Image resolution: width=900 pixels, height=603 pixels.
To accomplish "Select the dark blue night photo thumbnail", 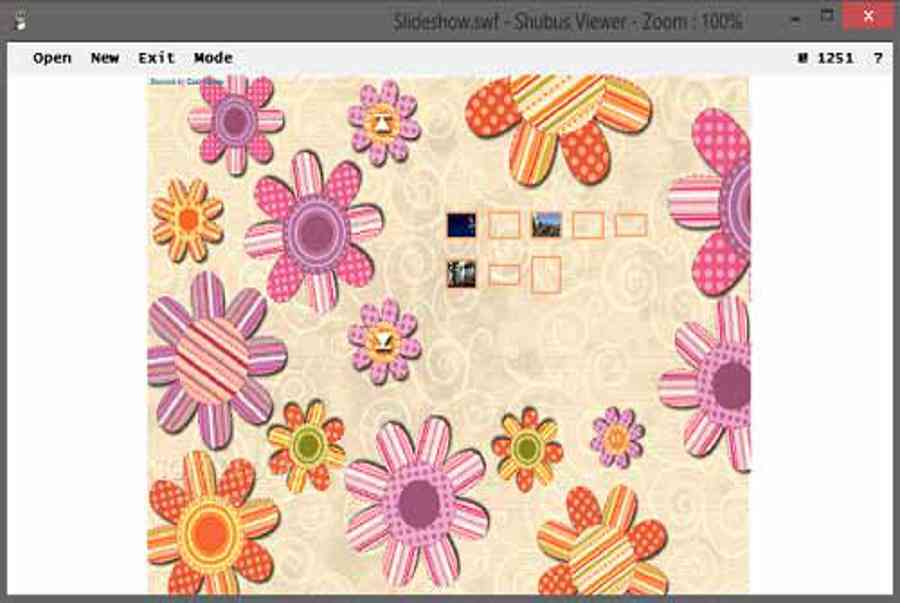I will point(461,225).
